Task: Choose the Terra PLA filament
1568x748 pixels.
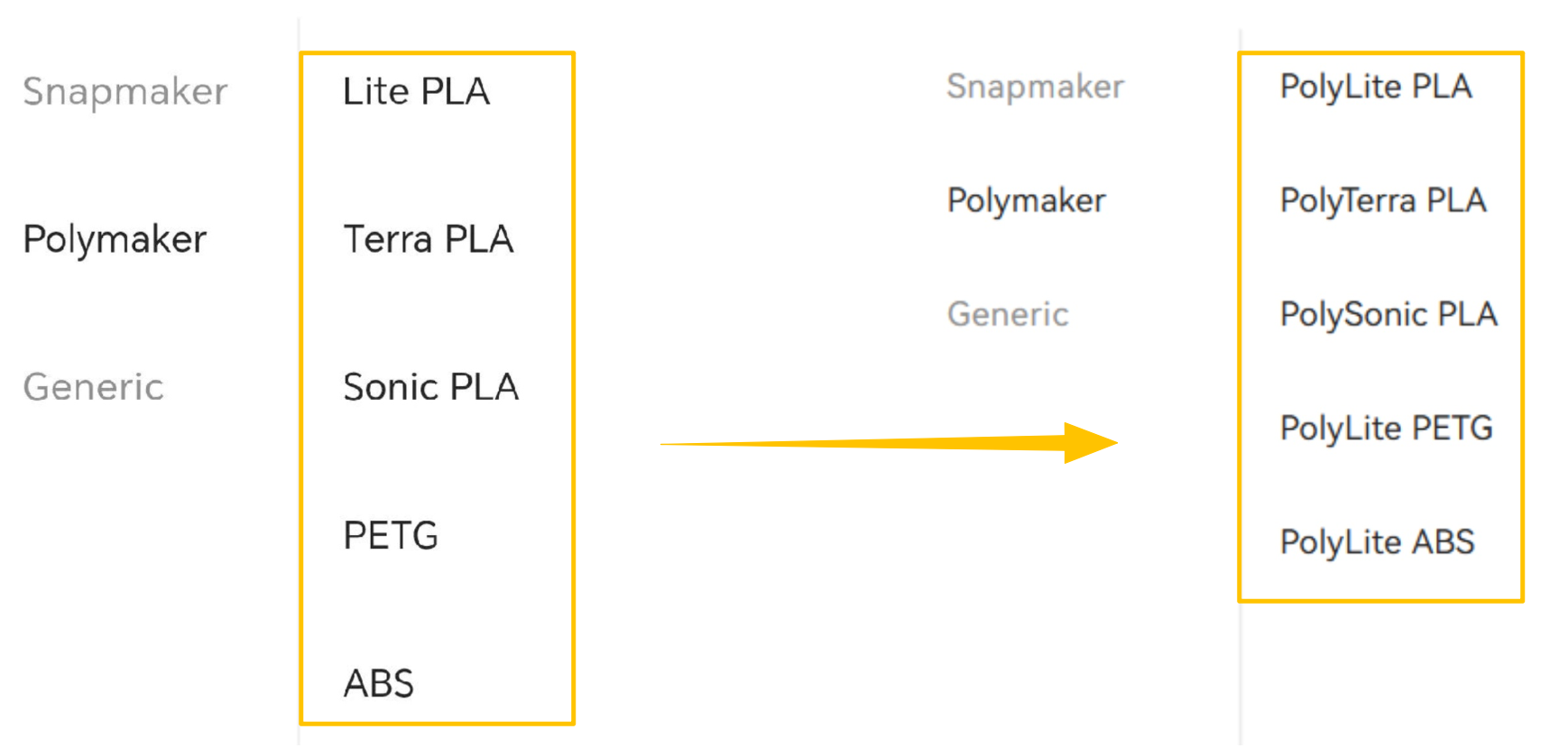Action: pyautogui.click(x=428, y=239)
